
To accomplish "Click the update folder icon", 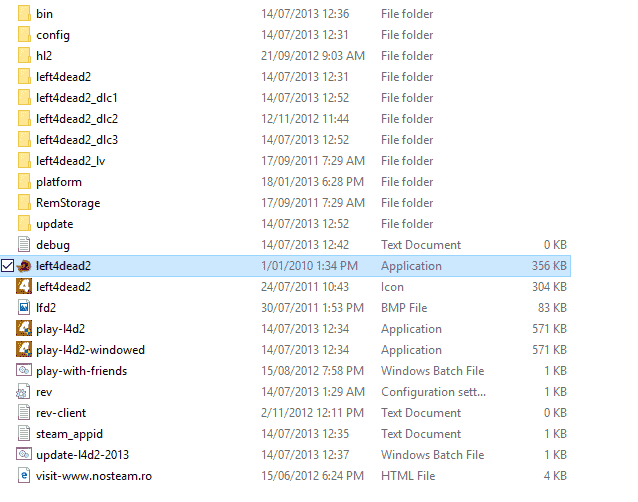I will [x=24, y=224].
